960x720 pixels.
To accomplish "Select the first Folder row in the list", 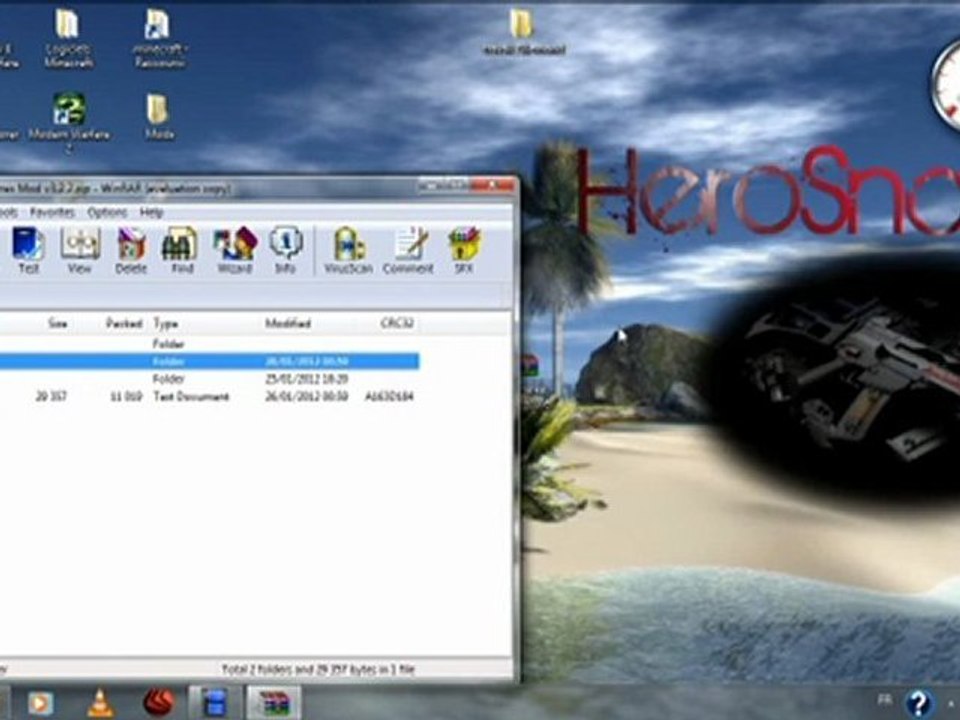I will point(209,344).
